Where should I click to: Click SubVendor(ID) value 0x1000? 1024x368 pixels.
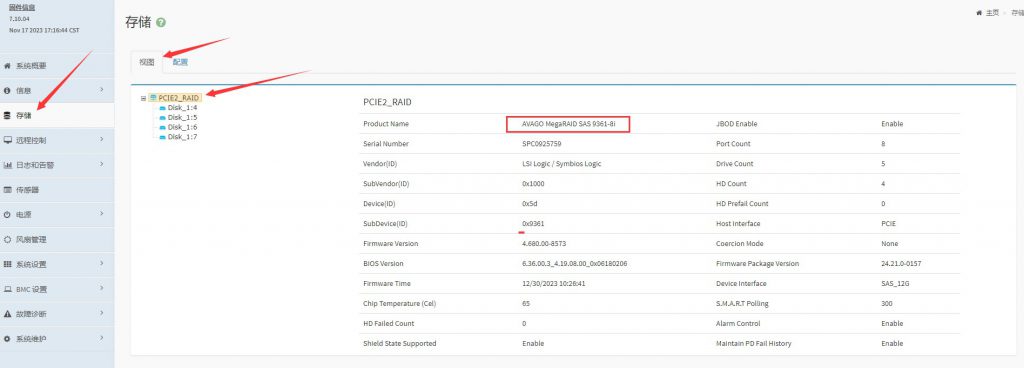533,183
